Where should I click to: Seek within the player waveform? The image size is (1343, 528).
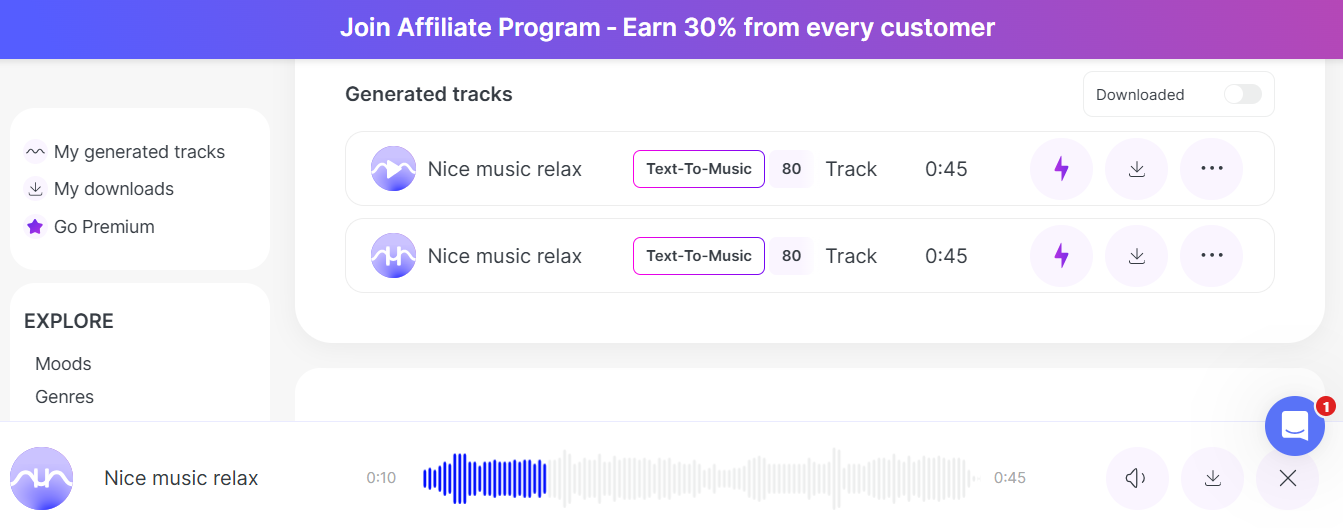pos(697,478)
